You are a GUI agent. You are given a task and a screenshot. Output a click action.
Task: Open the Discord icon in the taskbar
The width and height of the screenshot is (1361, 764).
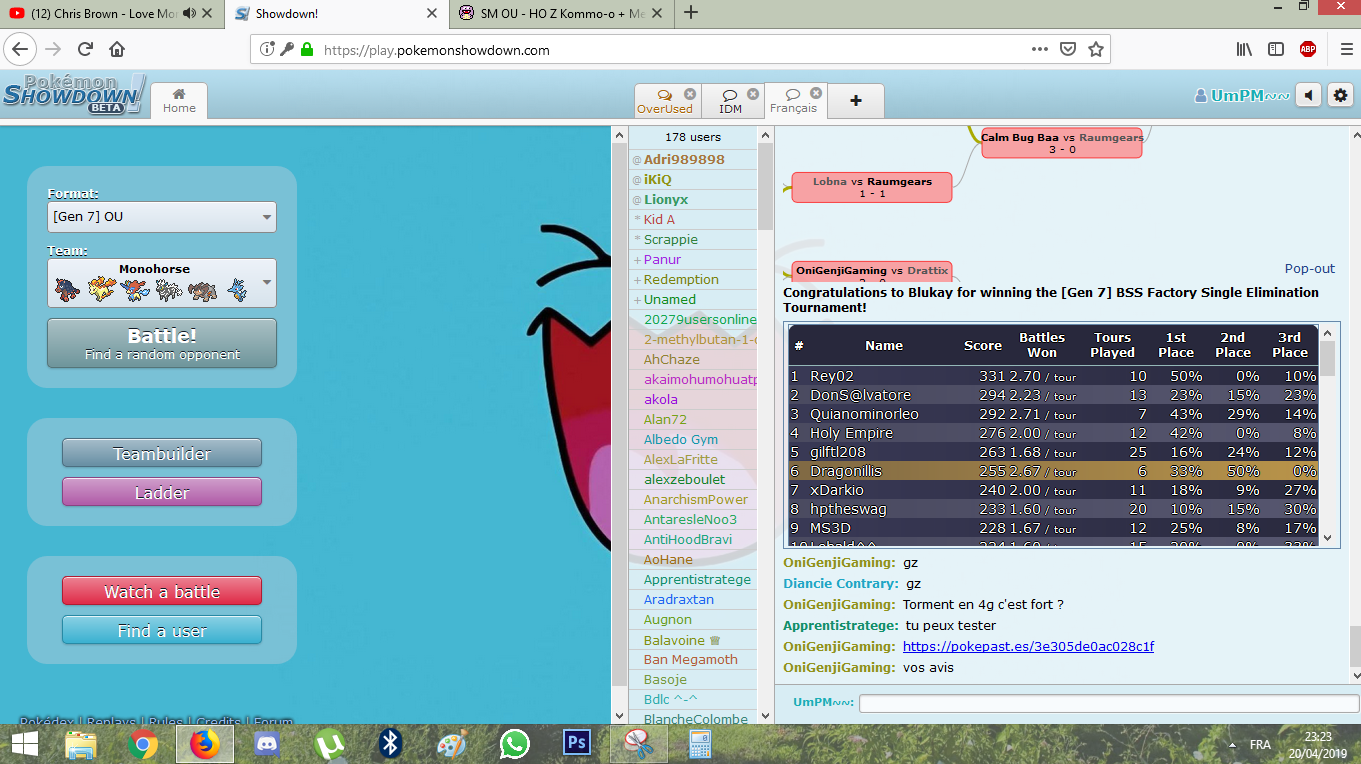click(266, 743)
